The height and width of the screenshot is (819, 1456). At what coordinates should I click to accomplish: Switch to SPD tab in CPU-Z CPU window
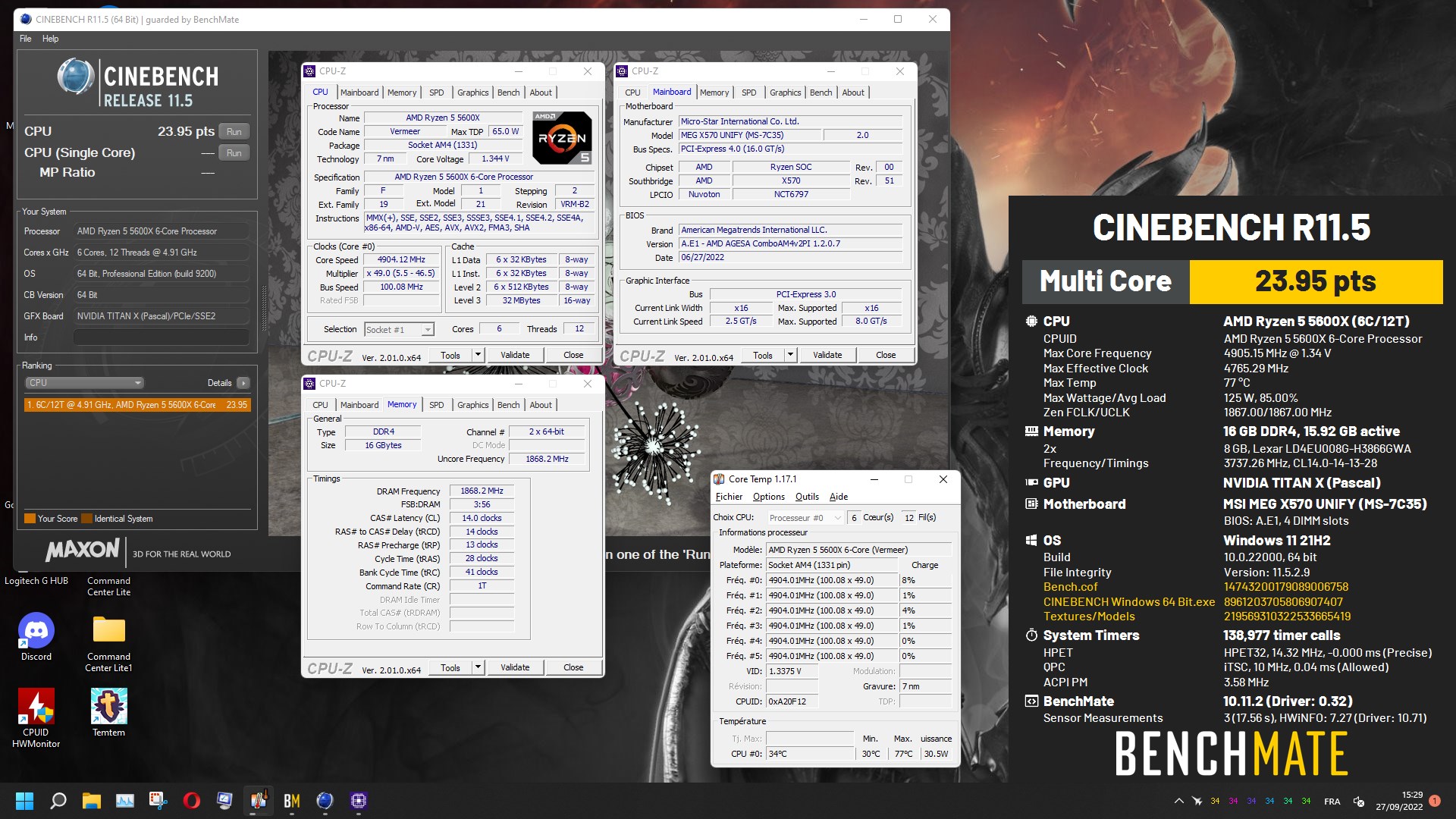(436, 93)
